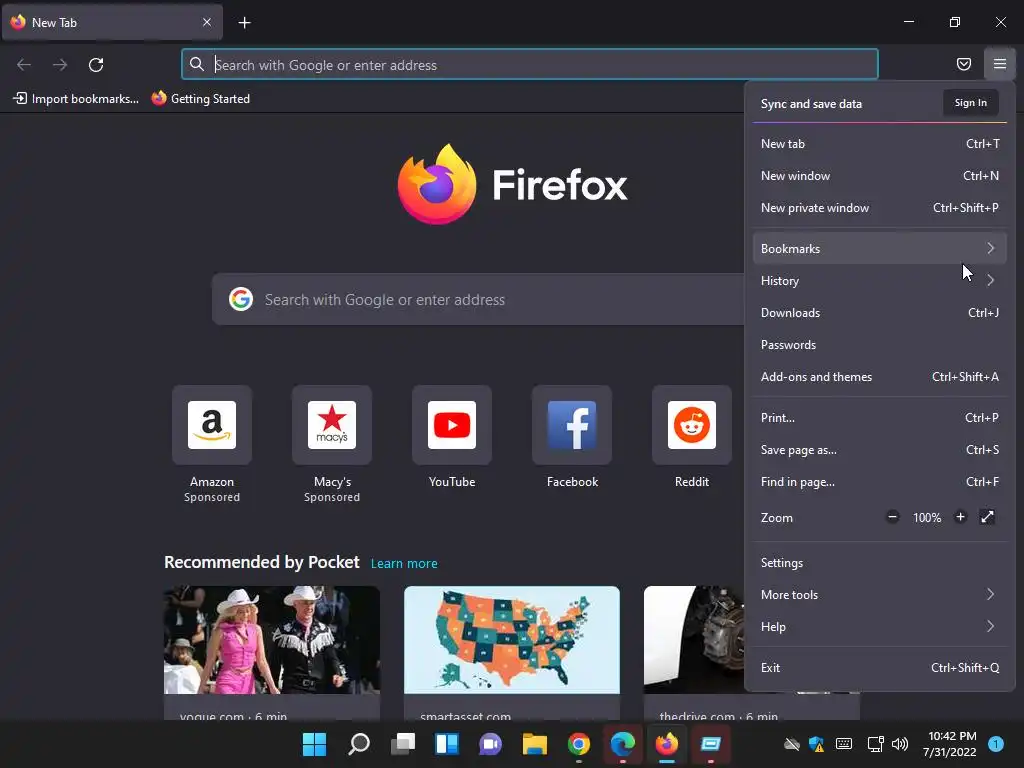This screenshot has width=1024, height=768.
Task: Click Import bookmarks toolbar item
Action: point(76,99)
